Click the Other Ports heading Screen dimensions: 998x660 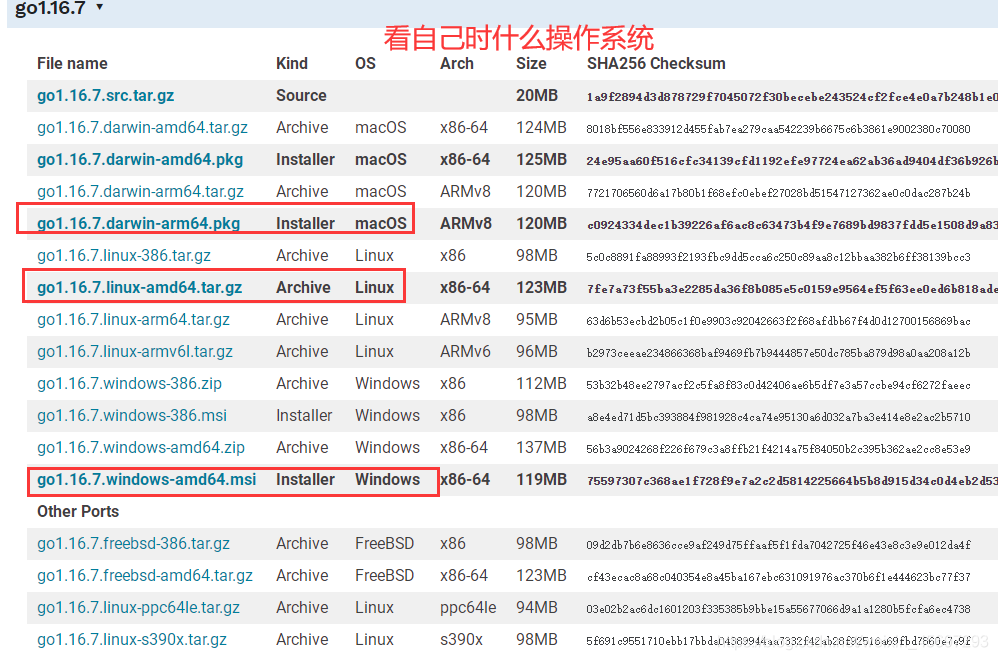click(78, 512)
